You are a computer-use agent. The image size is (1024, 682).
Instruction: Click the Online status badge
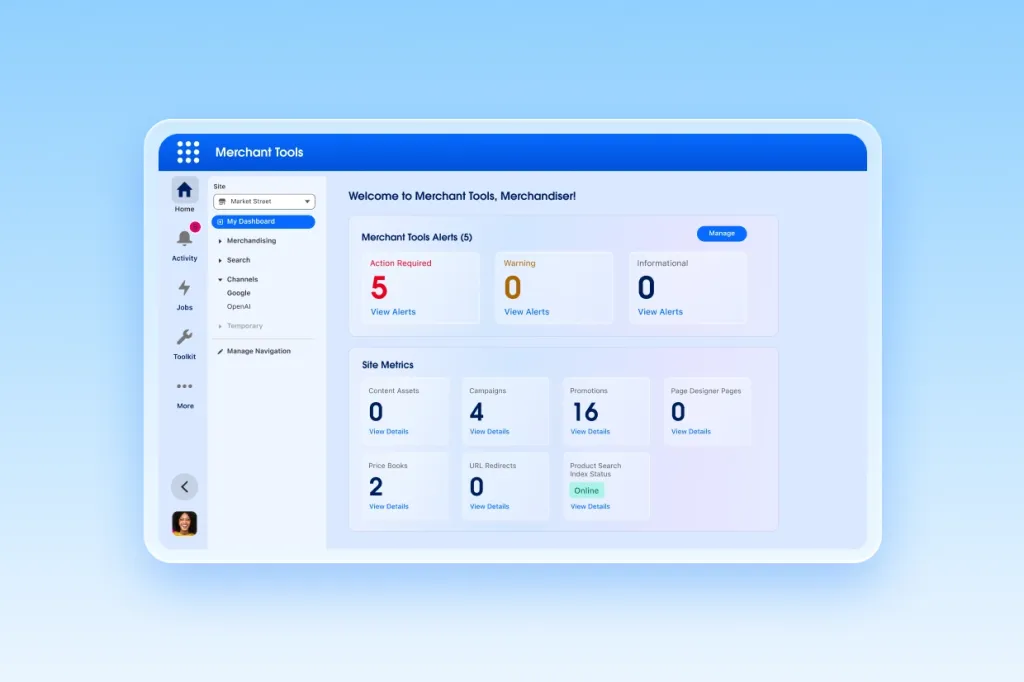pos(586,491)
